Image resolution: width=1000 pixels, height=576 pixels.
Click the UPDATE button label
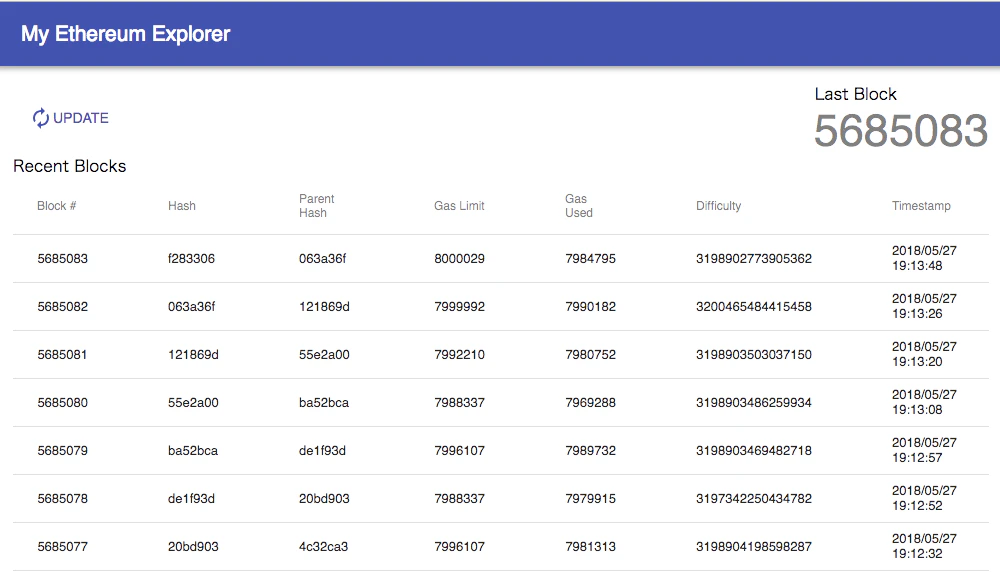(81, 118)
